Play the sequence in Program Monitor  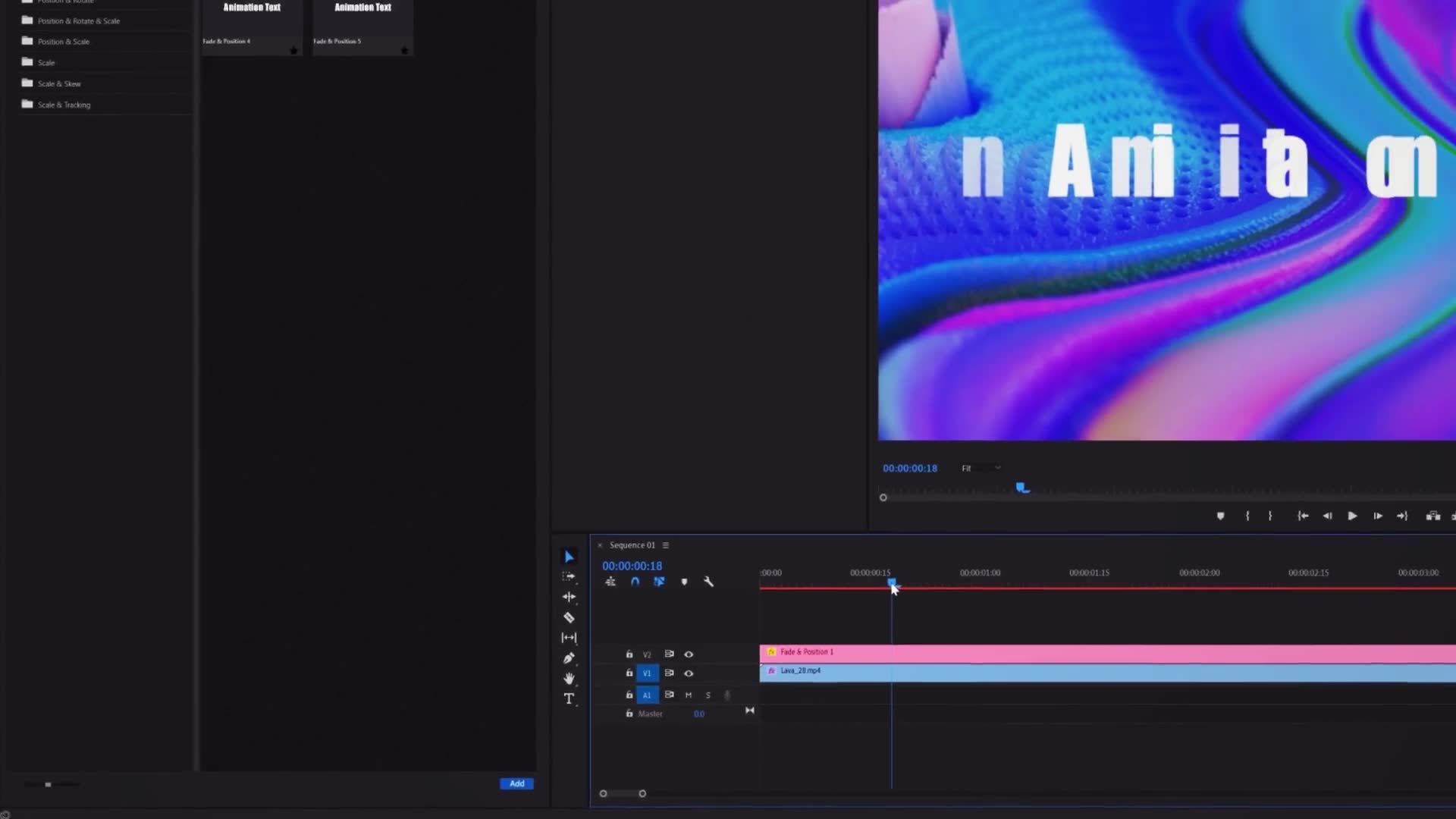click(1352, 516)
